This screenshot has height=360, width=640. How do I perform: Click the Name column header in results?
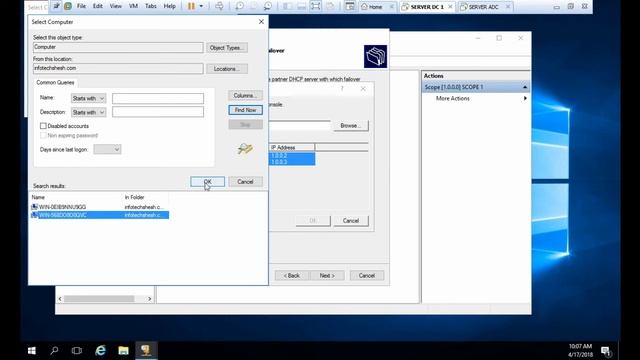[x=76, y=197]
